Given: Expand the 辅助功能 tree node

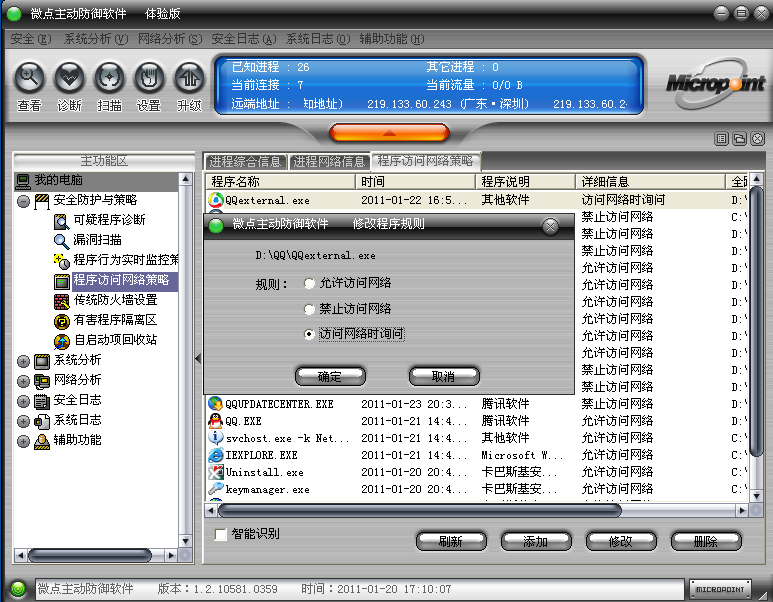Looking at the screenshot, I should 23,441.
